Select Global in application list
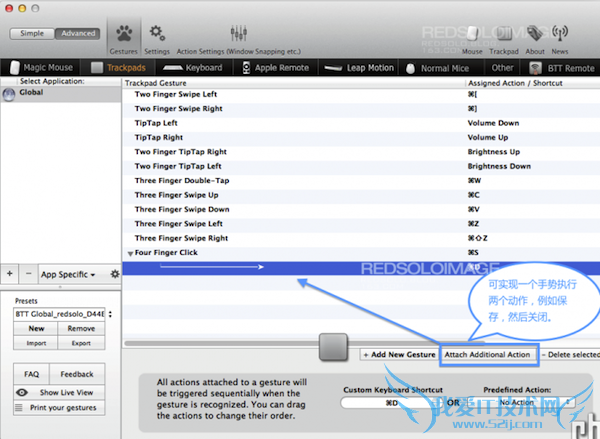This screenshot has width=600, height=439. [61, 94]
